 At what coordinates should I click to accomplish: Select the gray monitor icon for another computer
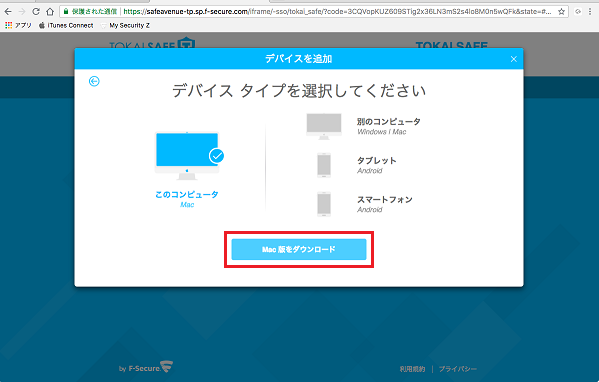[x=324, y=126]
